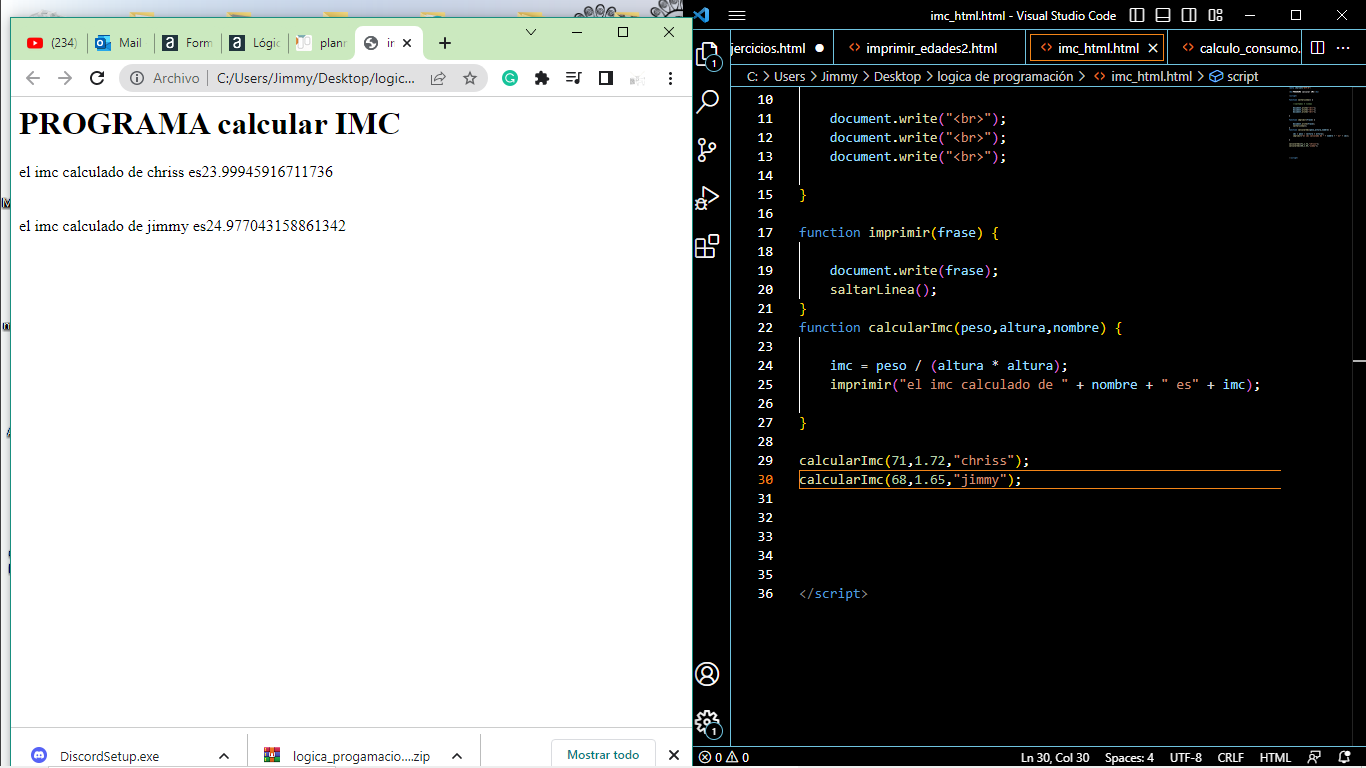Screen dimensions: 1366x768
Task: Click the Ln 30, Col 30 status
Action: [x=1055, y=757]
